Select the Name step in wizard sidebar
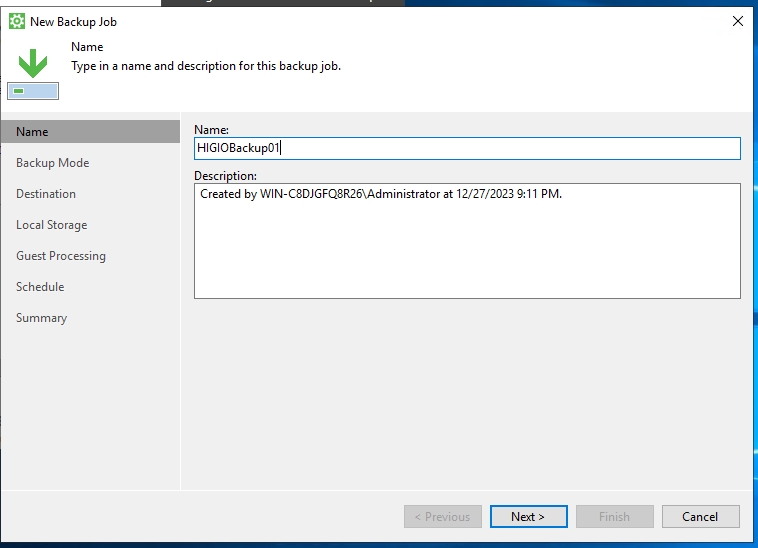Screen dimensions: 758x548 [32, 132]
